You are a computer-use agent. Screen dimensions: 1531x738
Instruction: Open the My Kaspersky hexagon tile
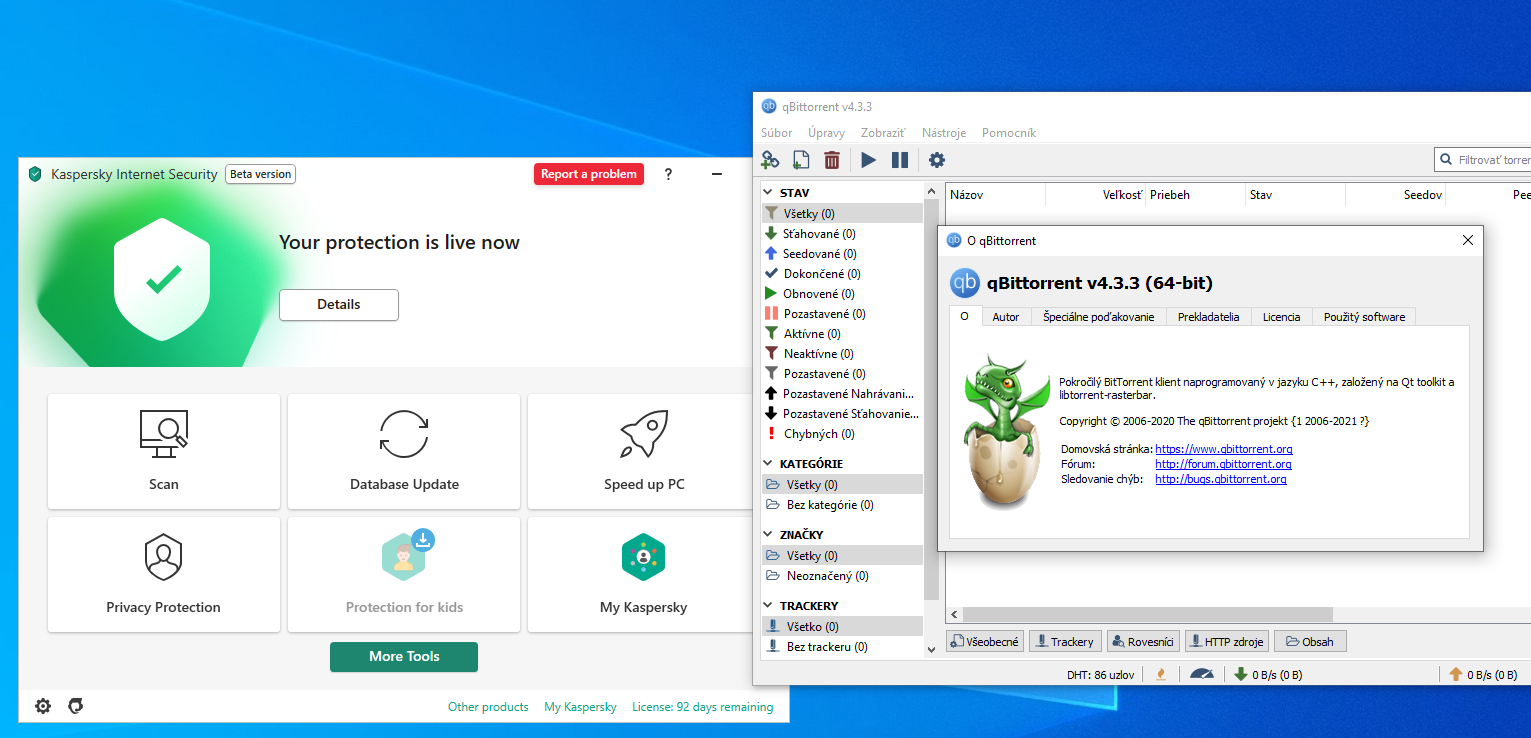pyautogui.click(x=644, y=574)
